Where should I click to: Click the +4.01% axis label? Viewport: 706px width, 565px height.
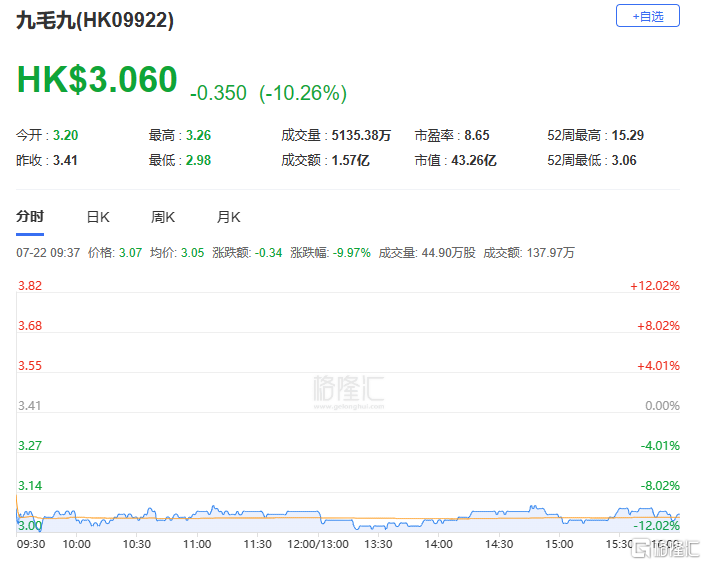[658, 366]
